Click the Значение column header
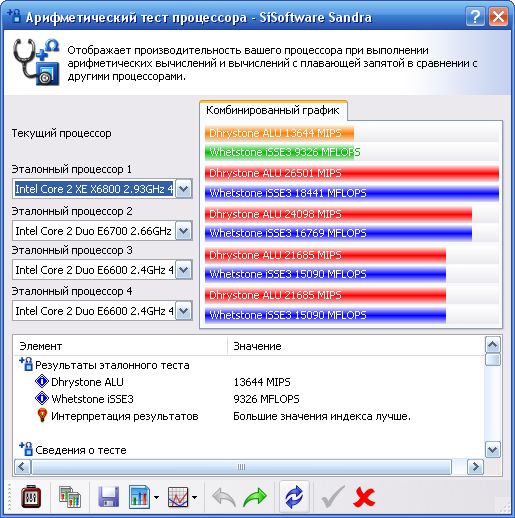The width and height of the screenshot is (515, 518). click(257, 346)
